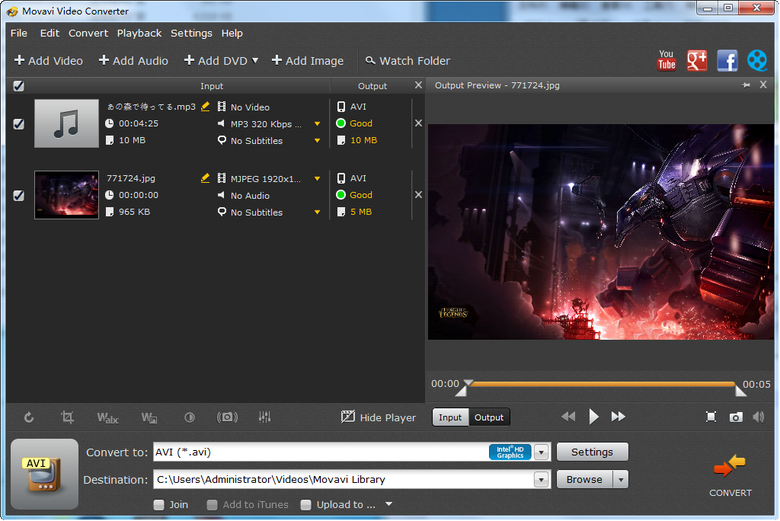
Task: Open the audio equalizer adjustments icon
Action: coord(265,417)
